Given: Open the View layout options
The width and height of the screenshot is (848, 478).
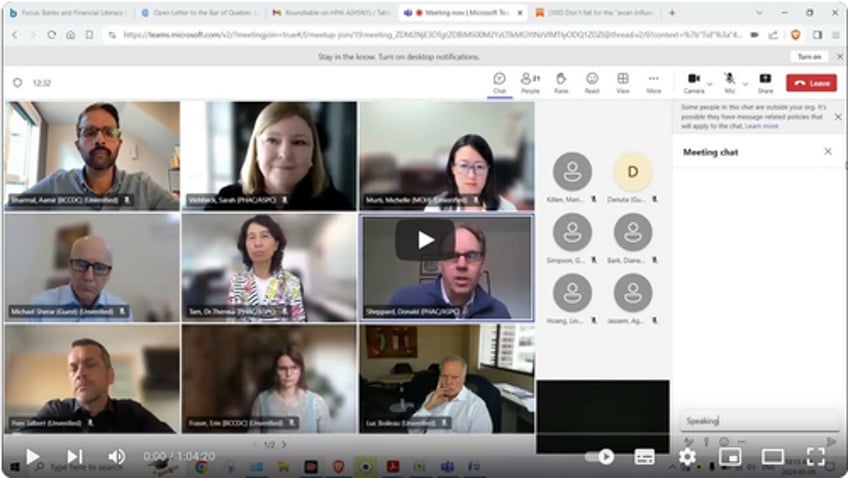Looking at the screenshot, I should pos(622,83).
